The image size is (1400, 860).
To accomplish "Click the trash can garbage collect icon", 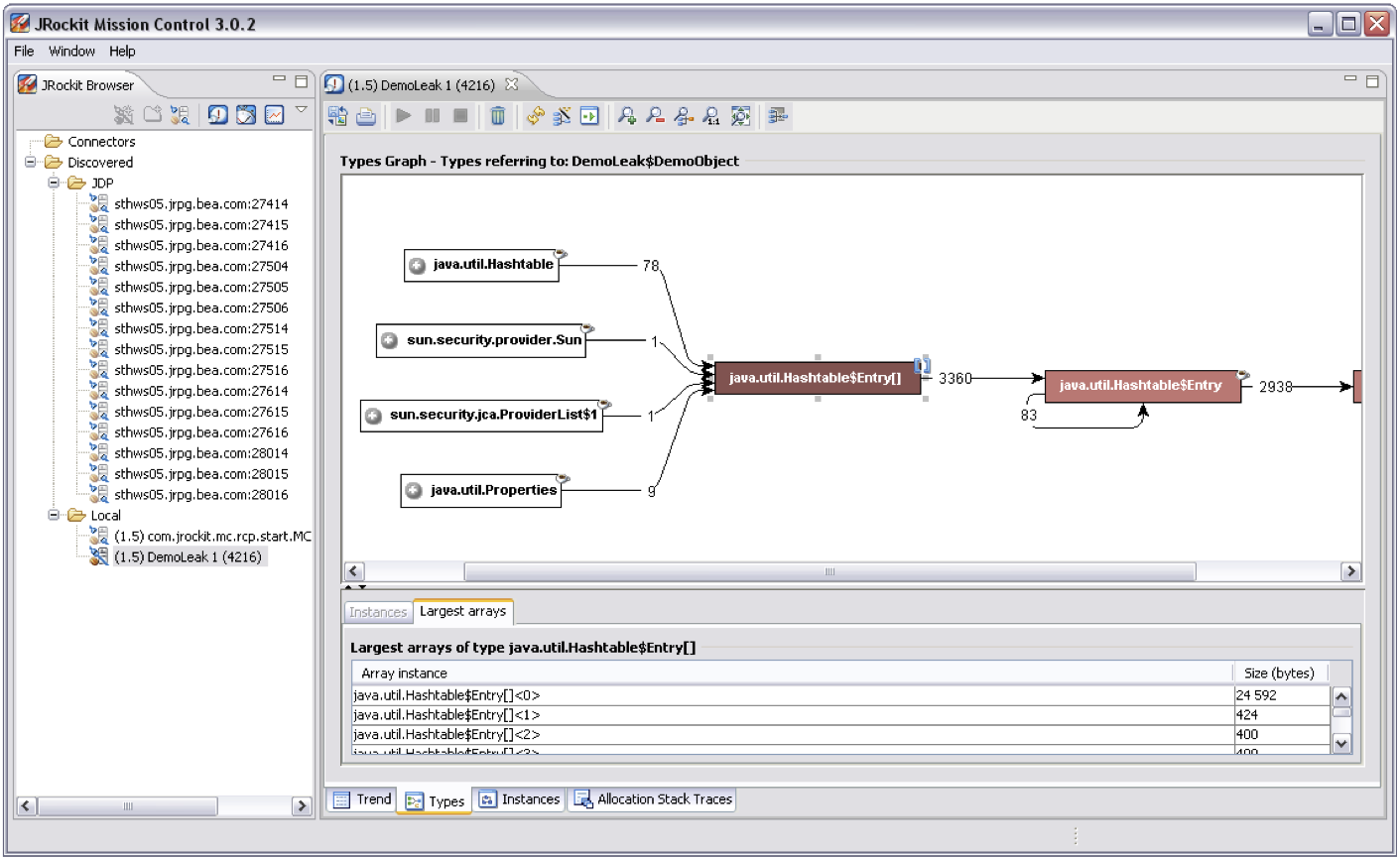I will coord(498,116).
